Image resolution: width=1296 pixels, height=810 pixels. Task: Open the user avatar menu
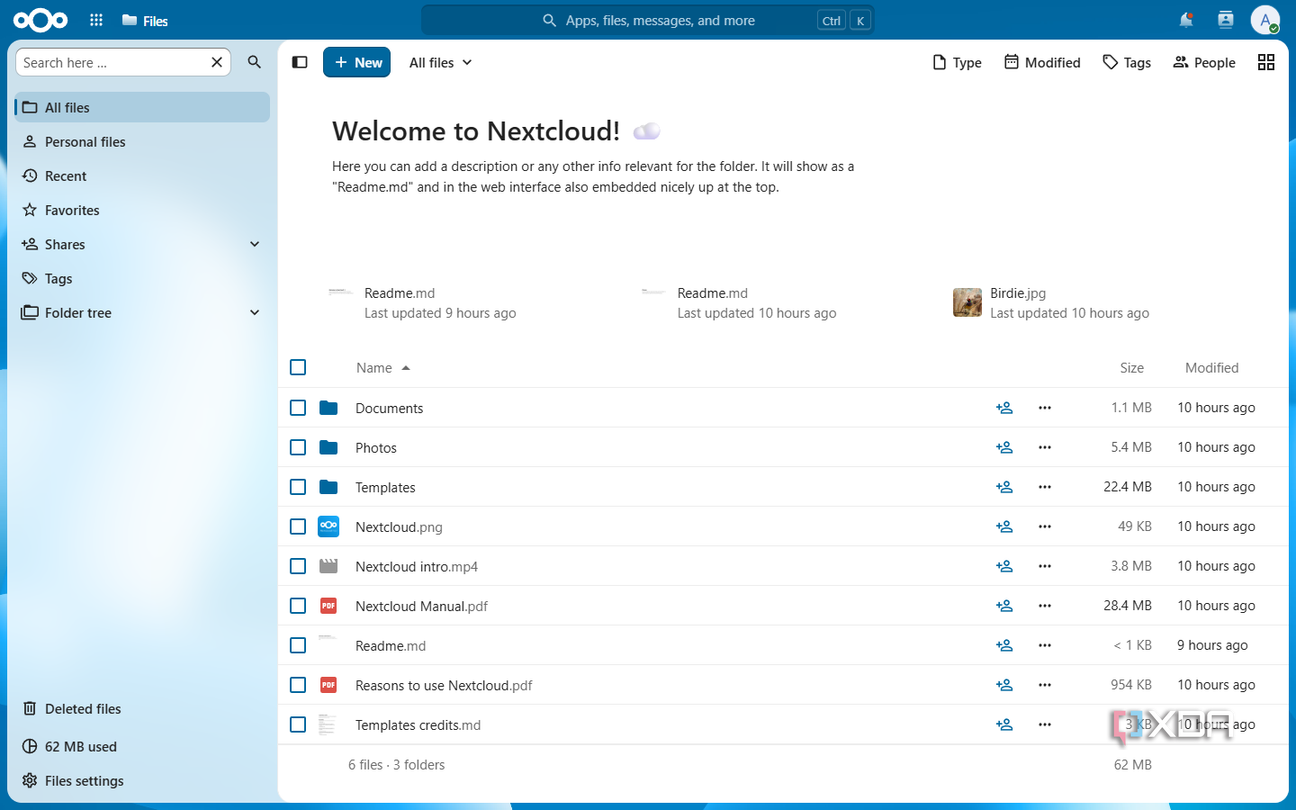click(1265, 20)
